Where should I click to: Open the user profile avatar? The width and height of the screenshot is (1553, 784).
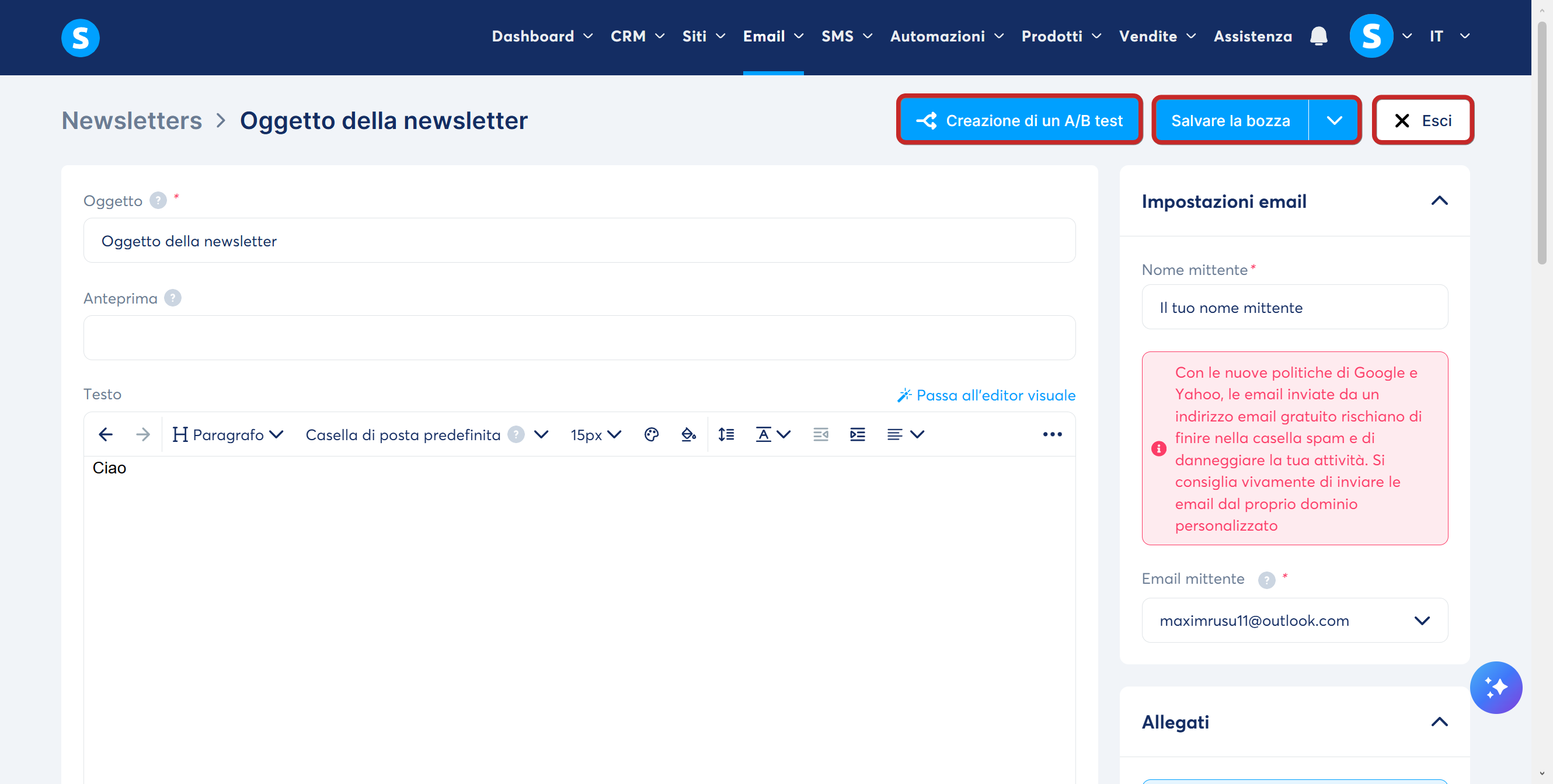pos(1371,36)
